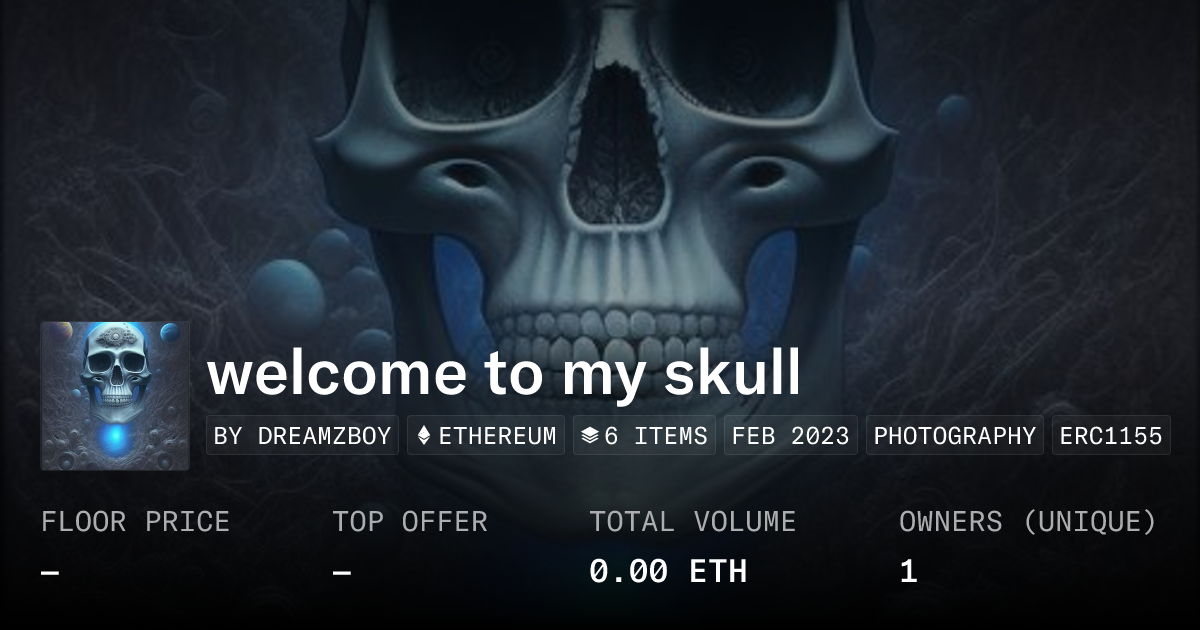Open creator badge BY DREAMZBOY
The width and height of the screenshot is (1200, 630).
[x=302, y=436]
